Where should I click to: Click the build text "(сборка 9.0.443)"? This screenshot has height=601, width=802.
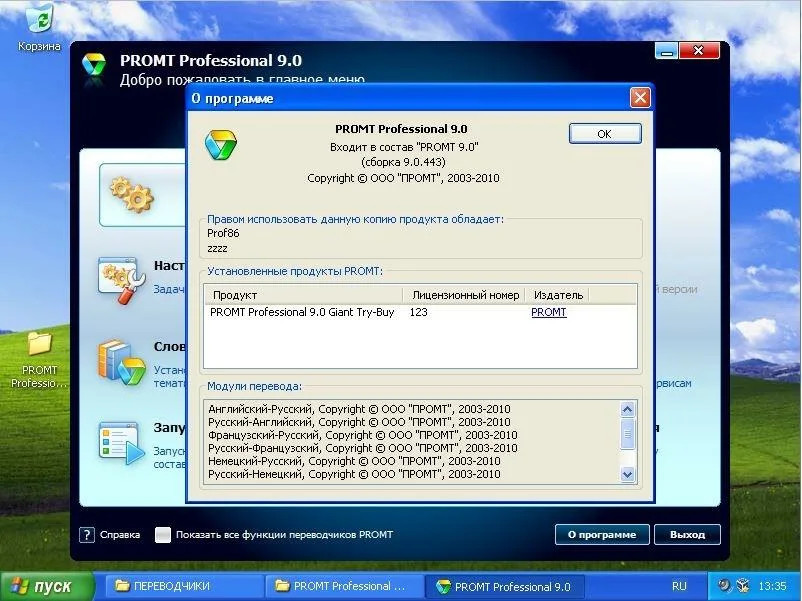403,162
